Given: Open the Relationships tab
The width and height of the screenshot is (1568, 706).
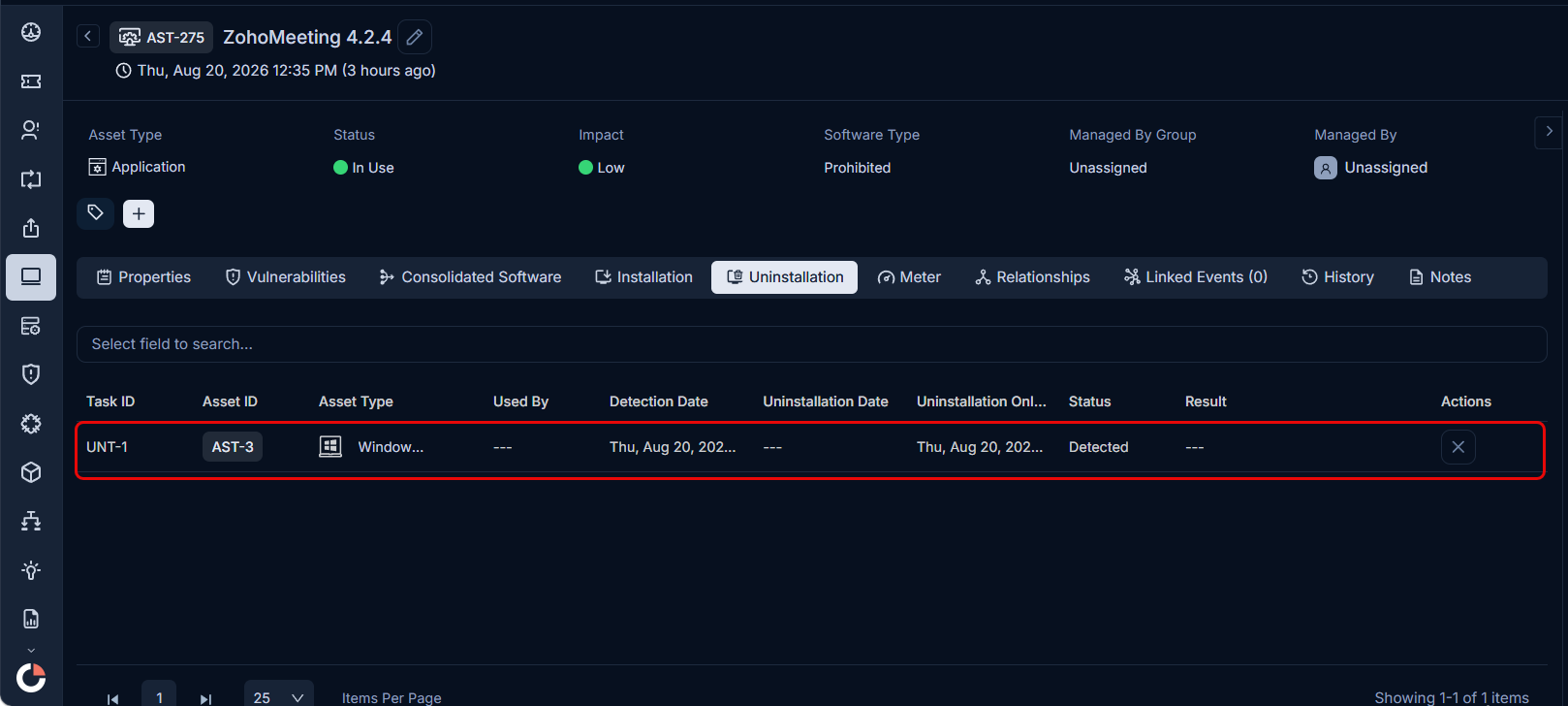Looking at the screenshot, I should pyautogui.click(x=1033, y=277).
